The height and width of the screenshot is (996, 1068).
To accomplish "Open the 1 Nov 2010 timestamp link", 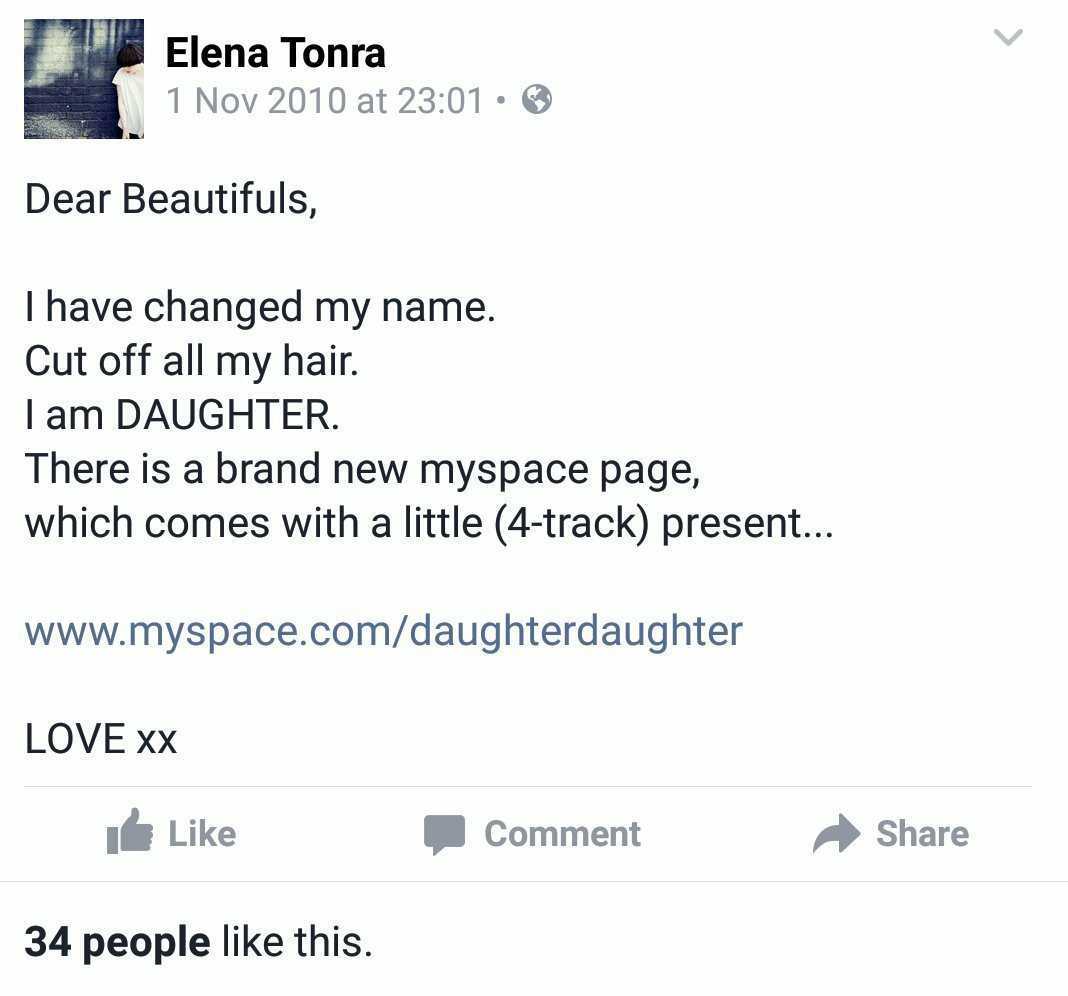I will (x=324, y=100).
